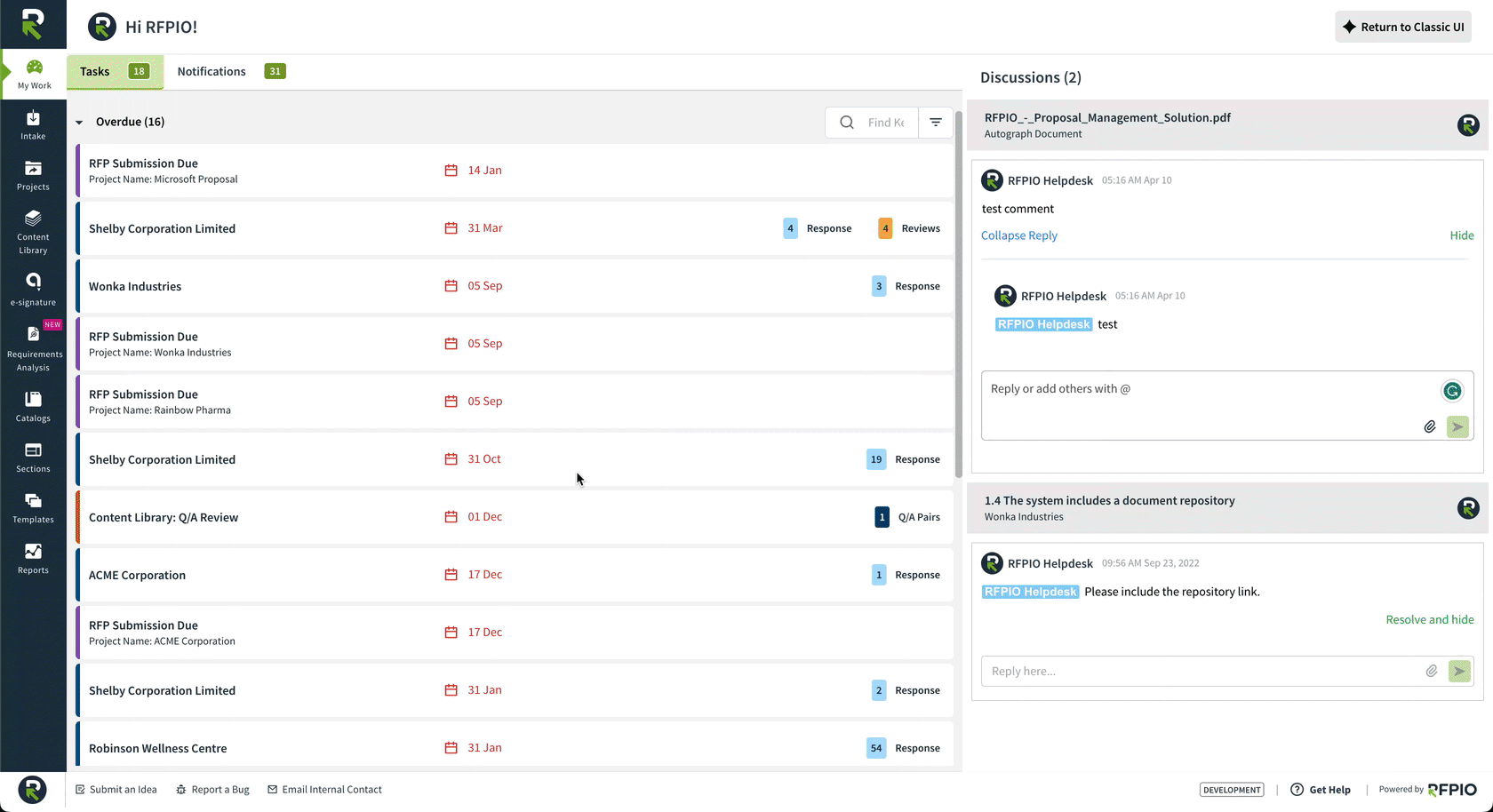Open Catalogs from sidebar
This screenshot has height=812, width=1493.
click(x=33, y=407)
